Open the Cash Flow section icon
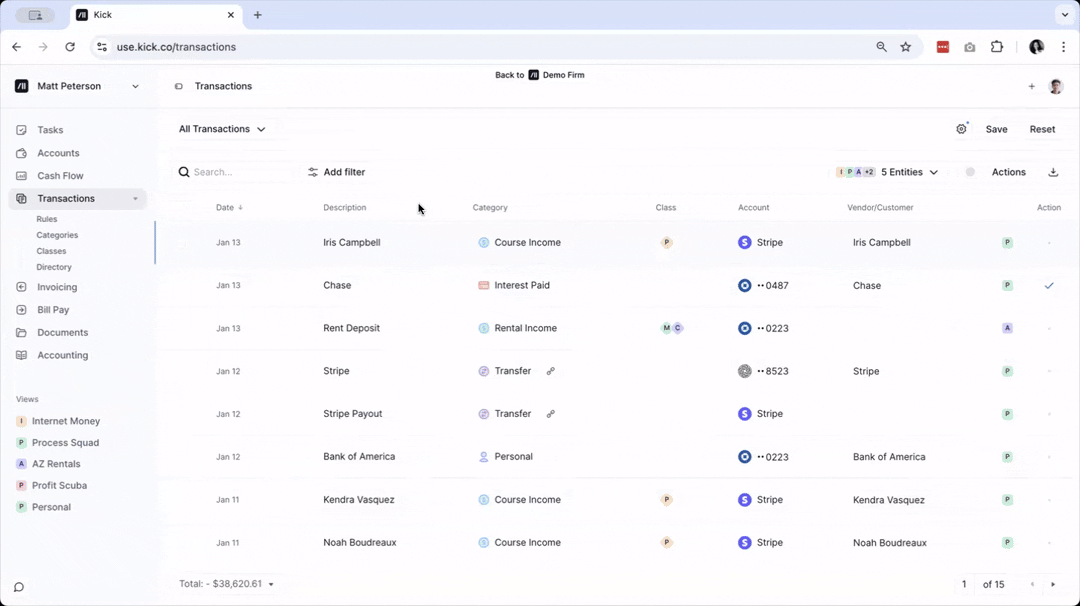 pyautogui.click(x=21, y=175)
